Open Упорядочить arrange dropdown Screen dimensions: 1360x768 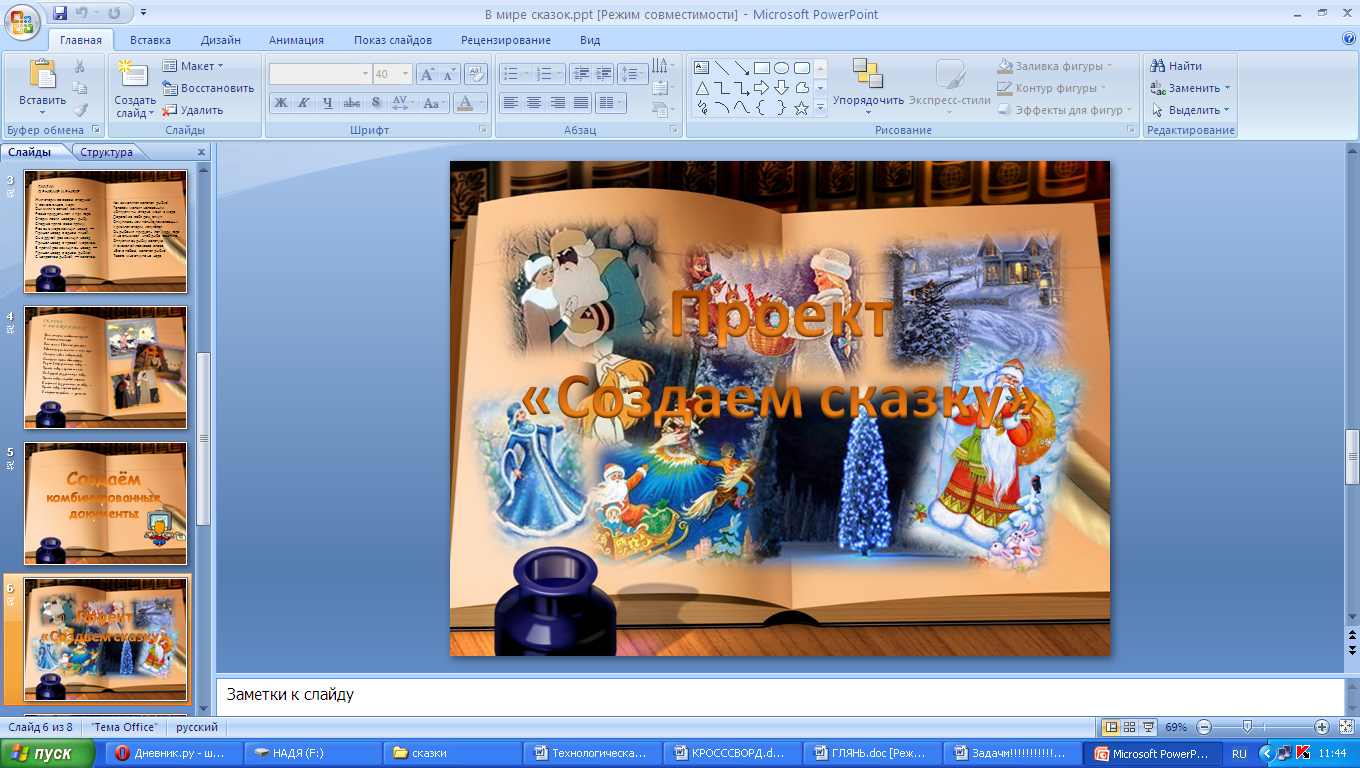pos(868,86)
